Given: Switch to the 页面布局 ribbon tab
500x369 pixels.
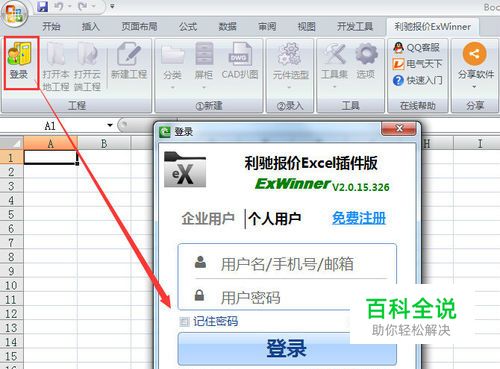Looking at the screenshot, I should 139,27.
